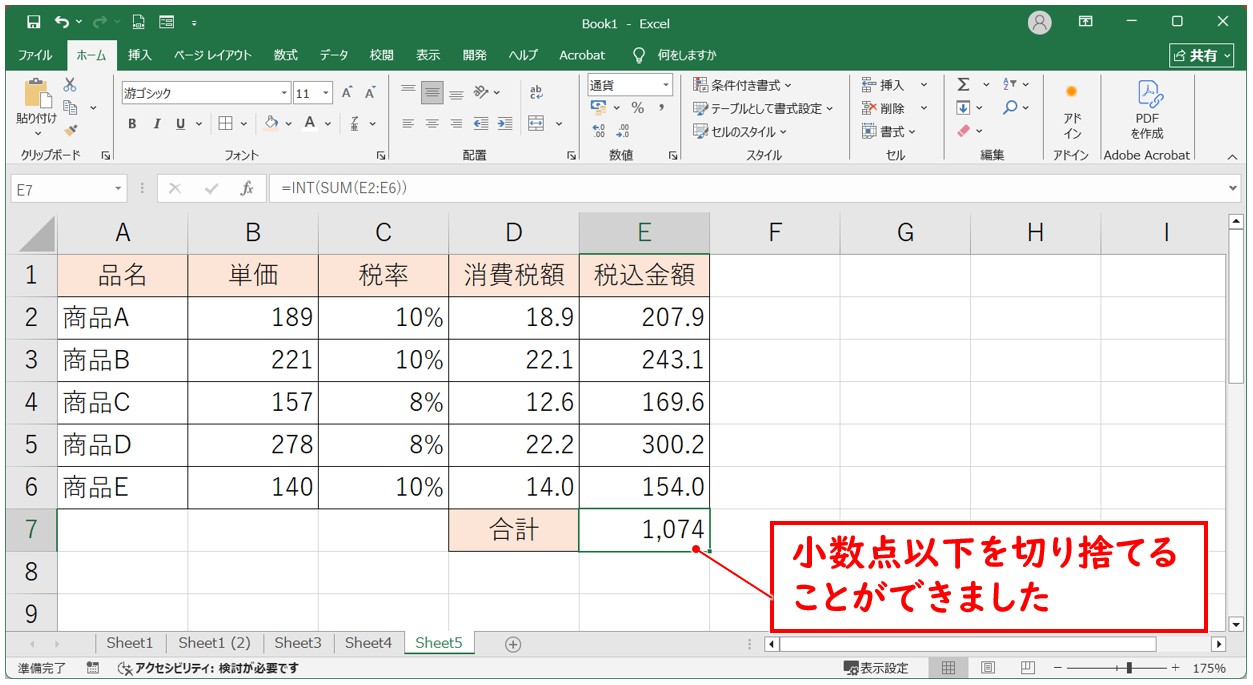Apply comma style format
Viewport: 1253px width, 685px height.
tap(661, 108)
